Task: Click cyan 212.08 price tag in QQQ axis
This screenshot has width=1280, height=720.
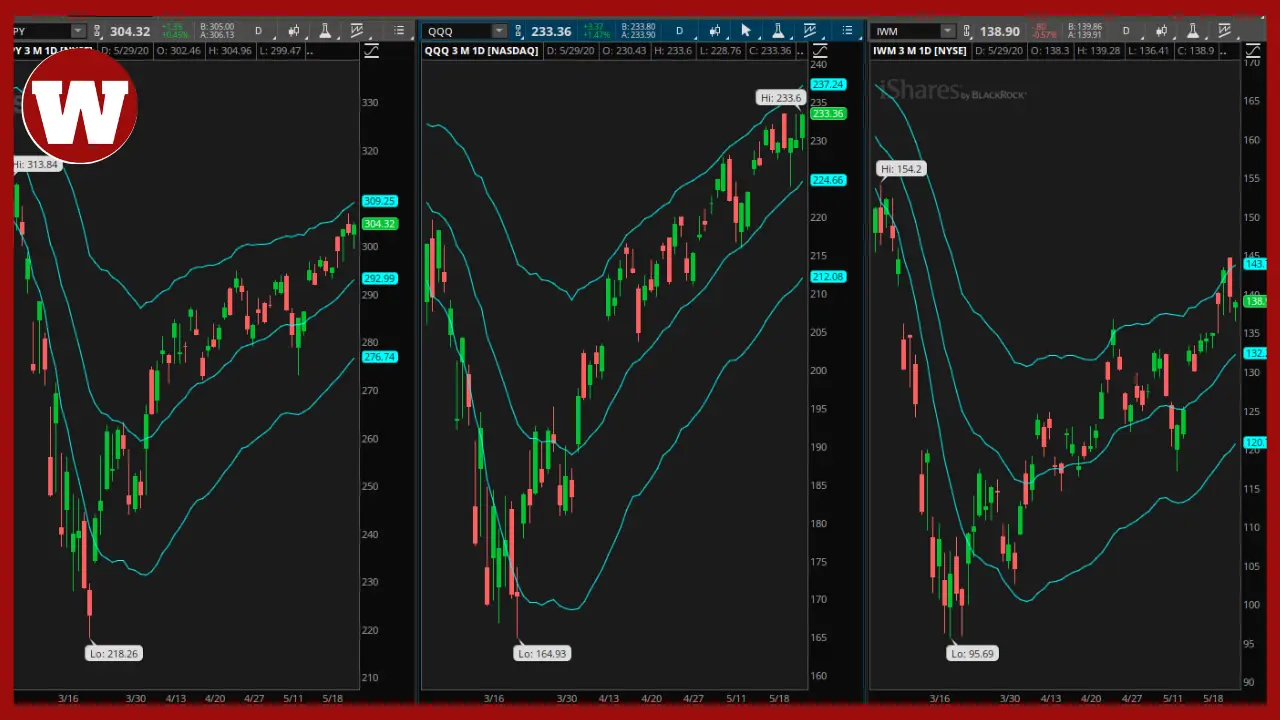Action: pos(828,277)
